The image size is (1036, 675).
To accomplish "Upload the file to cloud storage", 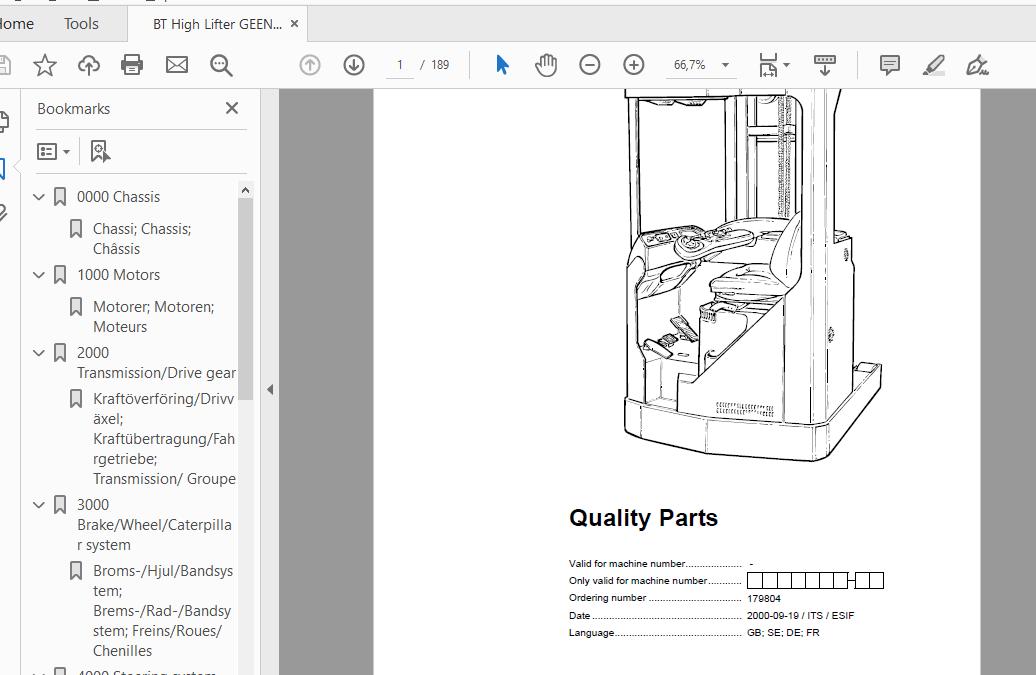I will point(89,65).
